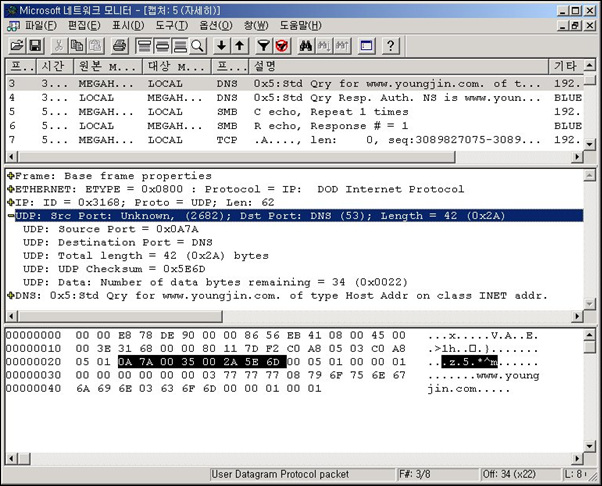602x486 pixels.
Task: Select frame 5 SMB C echo row
Action: [295, 112]
